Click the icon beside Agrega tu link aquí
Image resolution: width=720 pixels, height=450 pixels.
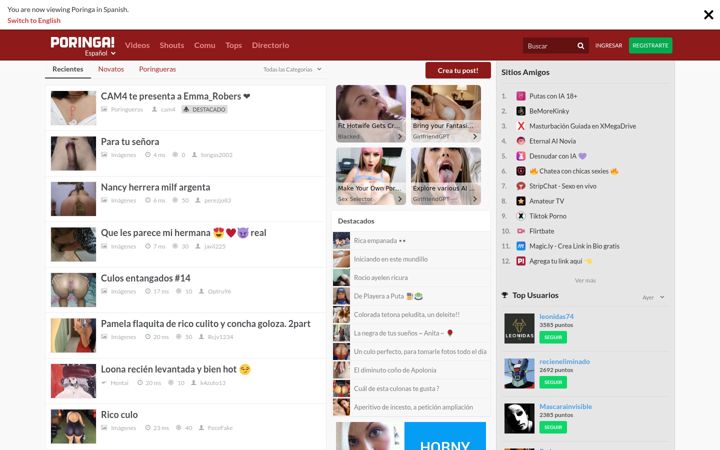click(521, 261)
